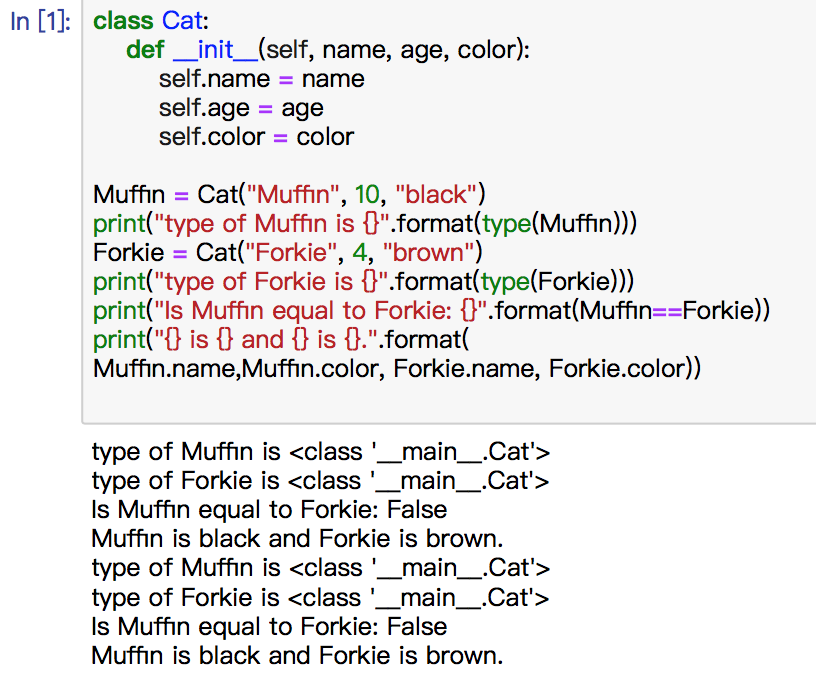Image resolution: width=816 pixels, height=674 pixels.
Task: Click the self.age = age line
Action: pyautogui.click(x=241, y=108)
